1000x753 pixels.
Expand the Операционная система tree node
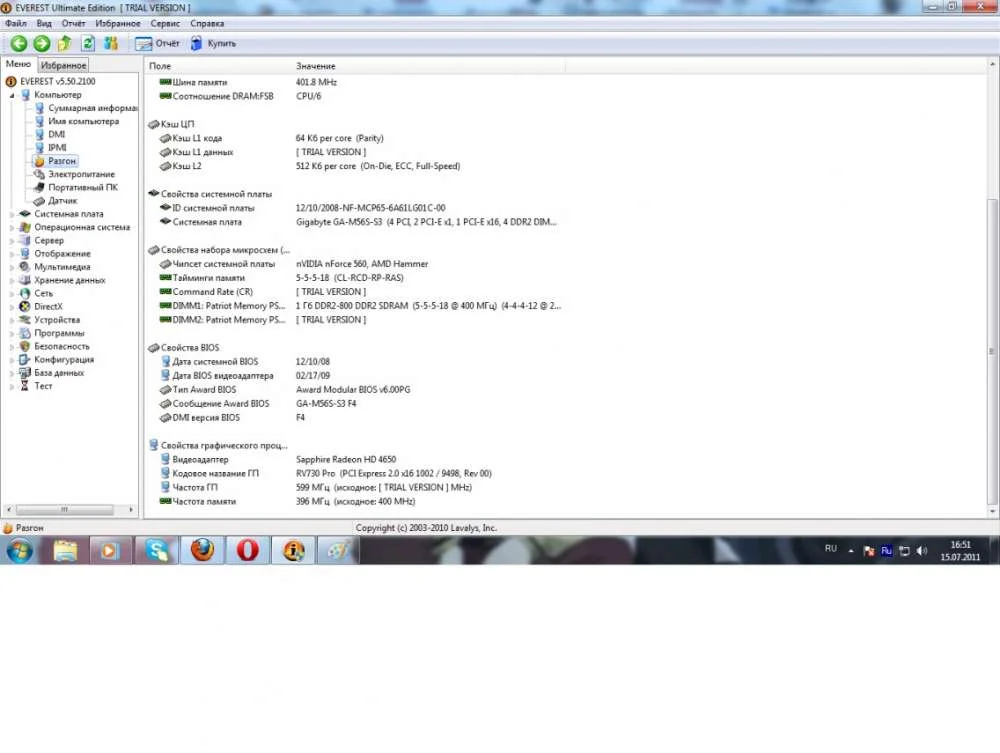[x=11, y=228]
